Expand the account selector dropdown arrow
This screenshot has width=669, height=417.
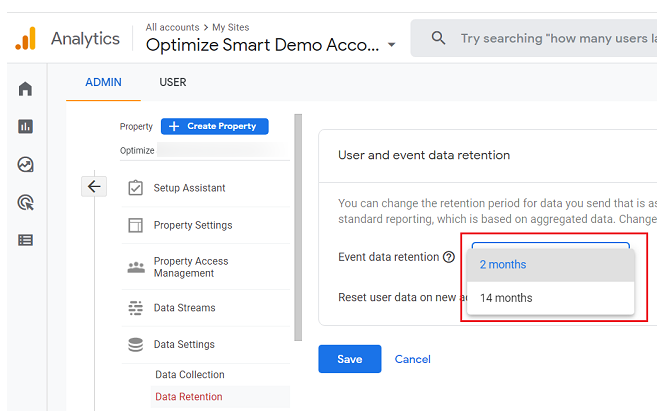pyautogui.click(x=391, y=45)
